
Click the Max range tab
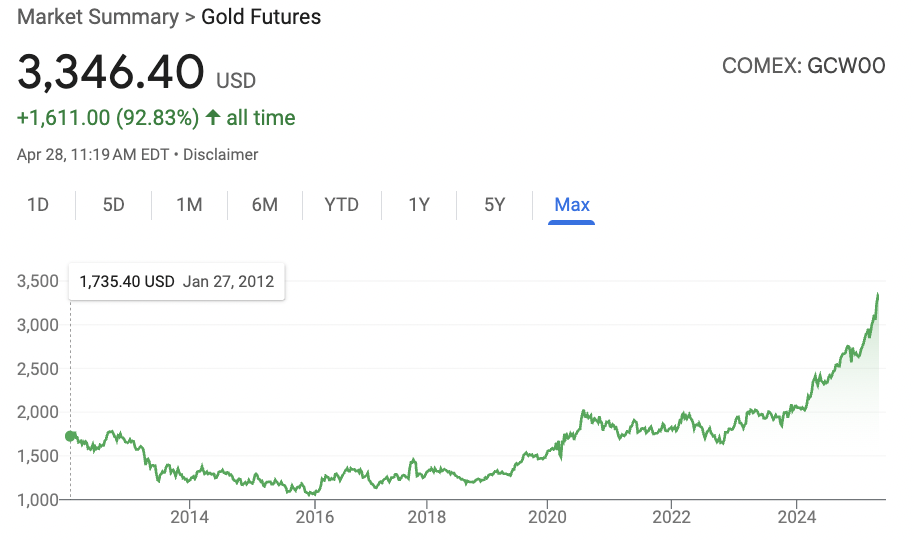[x=572, y=205]
